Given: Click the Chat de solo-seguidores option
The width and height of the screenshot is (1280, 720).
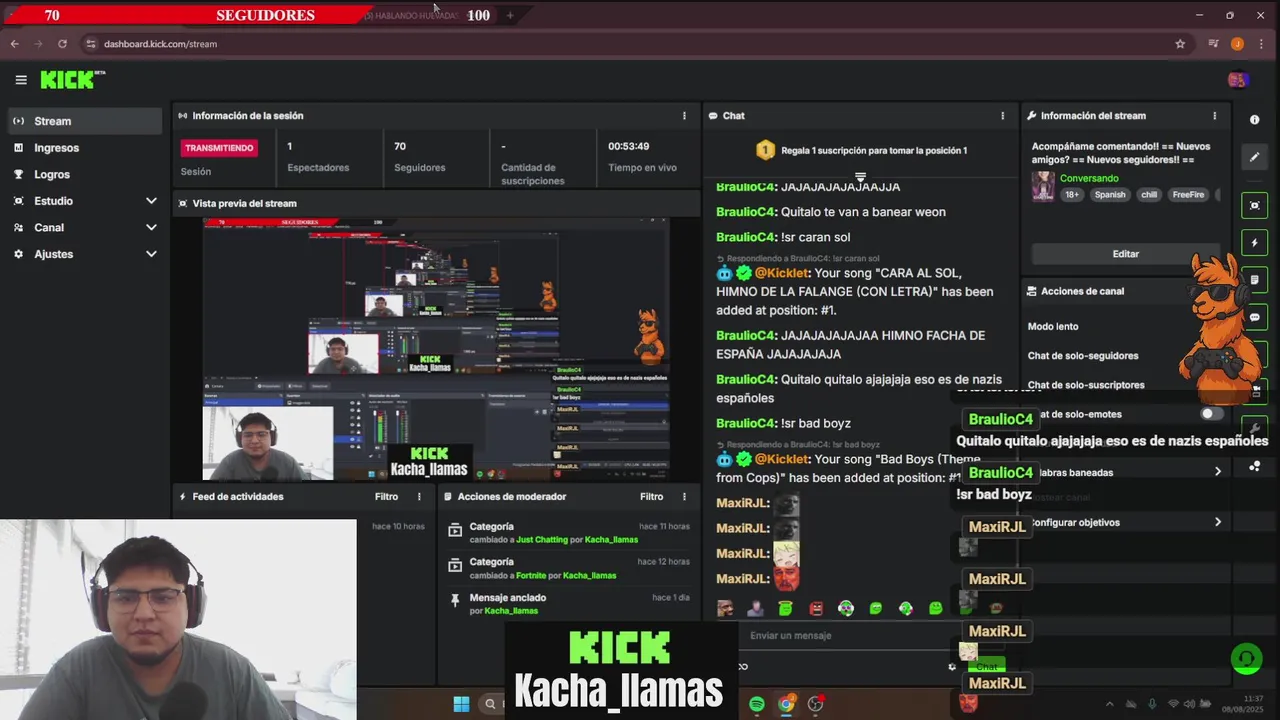Looking at the screenshot, I should click(x=1083, y=356).
